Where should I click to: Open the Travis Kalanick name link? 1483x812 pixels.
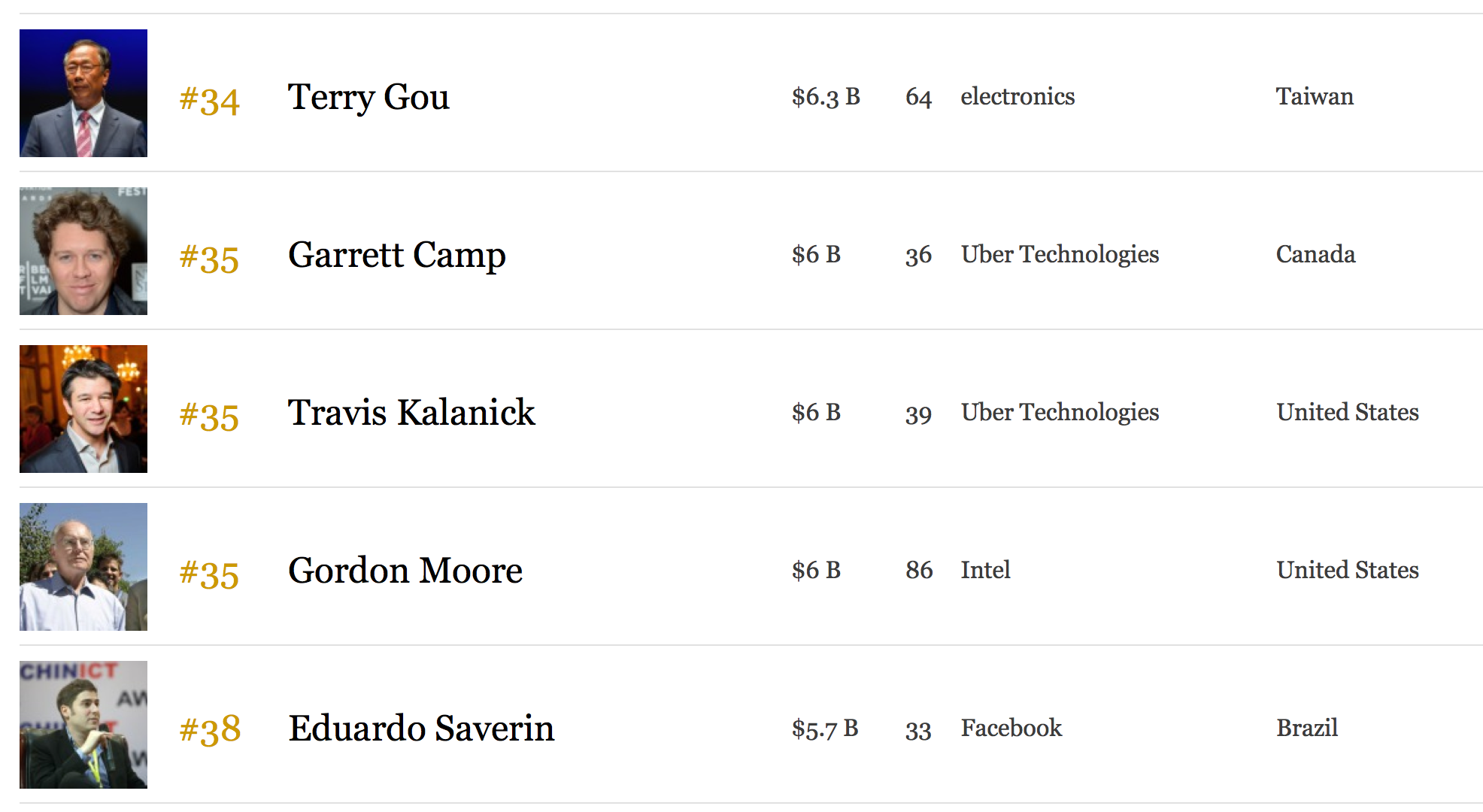(x=411, y=412)
